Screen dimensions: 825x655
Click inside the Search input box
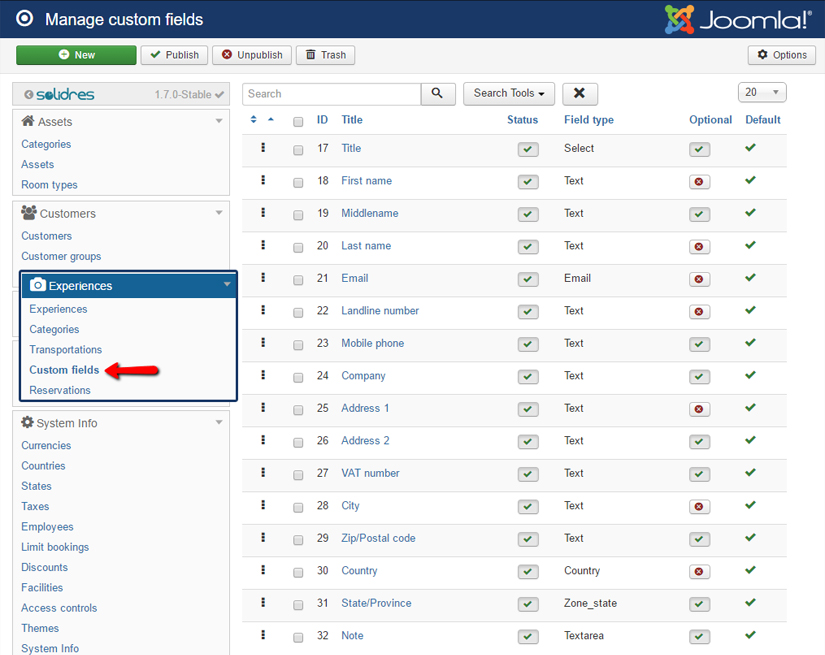pyautogui.click(x=330, y=93)
